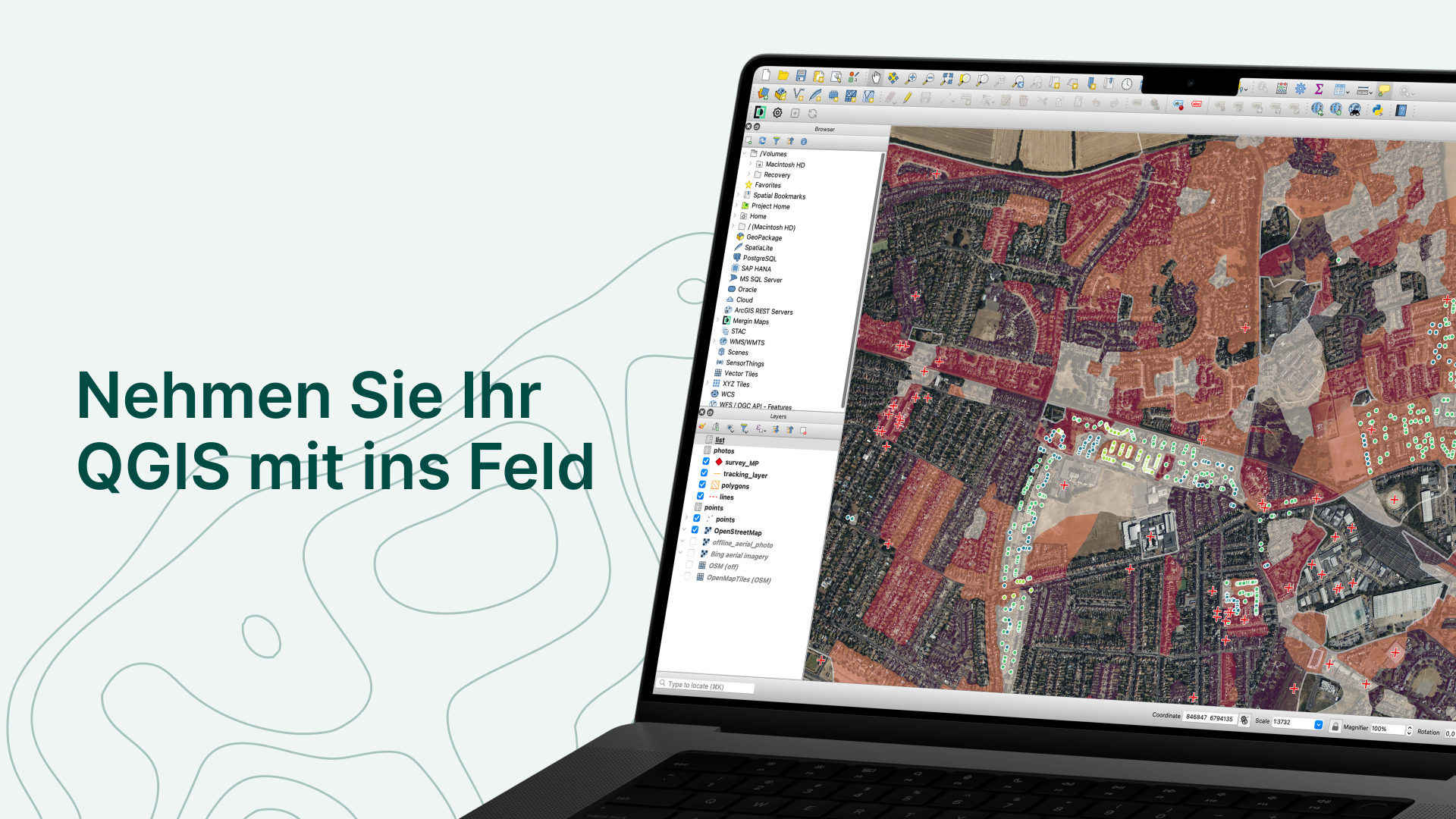This screenshot has width=1456, height=819.
Task: Click the Add Group icon in Layers
Action: pos(716,428)
